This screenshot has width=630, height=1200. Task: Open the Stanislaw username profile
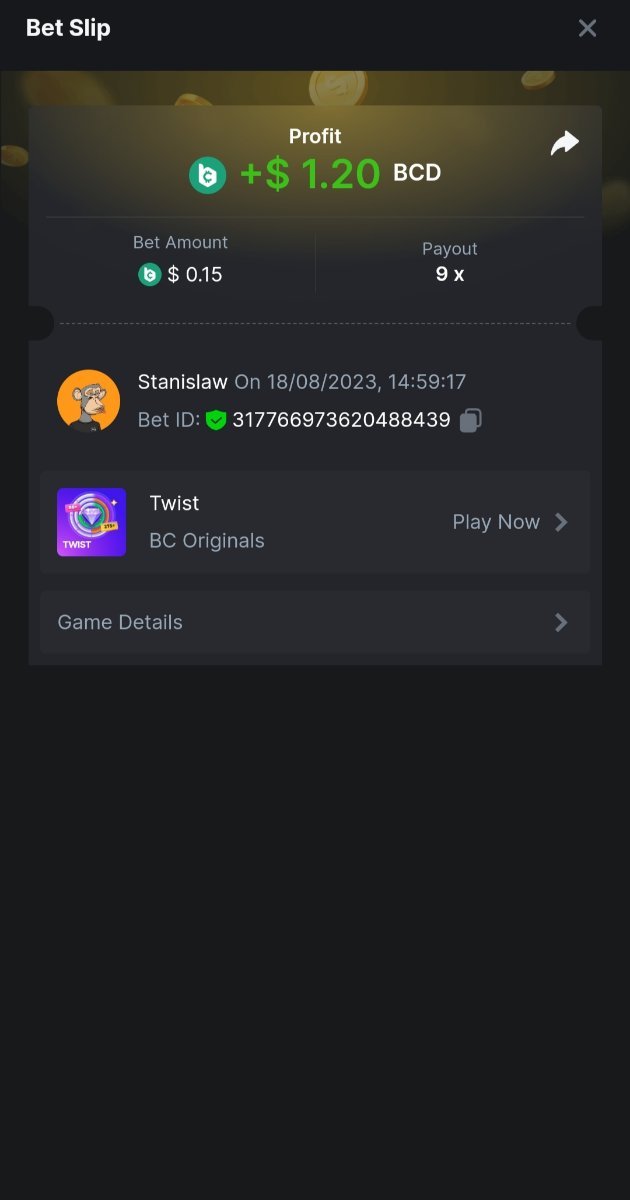pos(182,382)
